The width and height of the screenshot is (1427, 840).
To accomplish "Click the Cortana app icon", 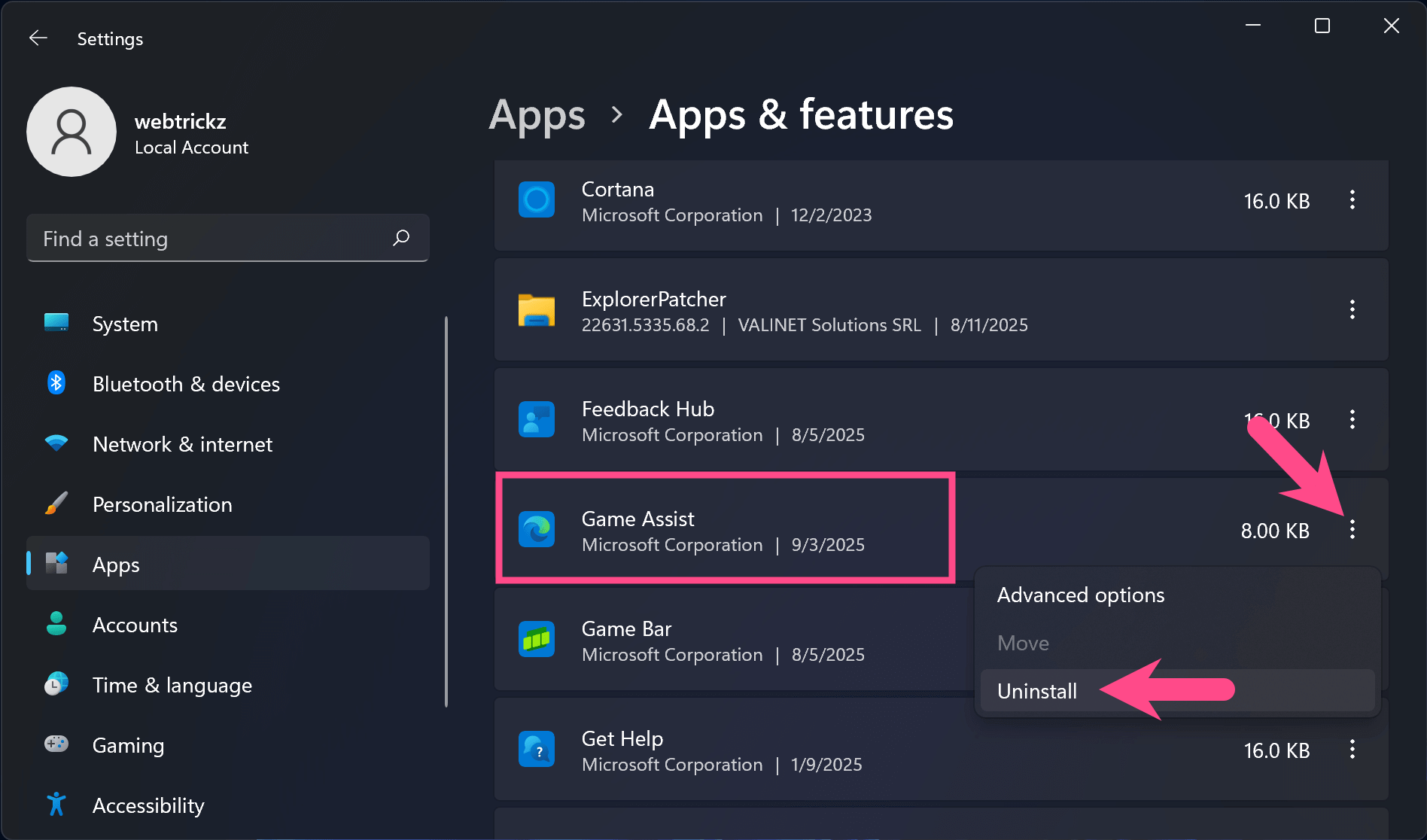I will point(536,199).
